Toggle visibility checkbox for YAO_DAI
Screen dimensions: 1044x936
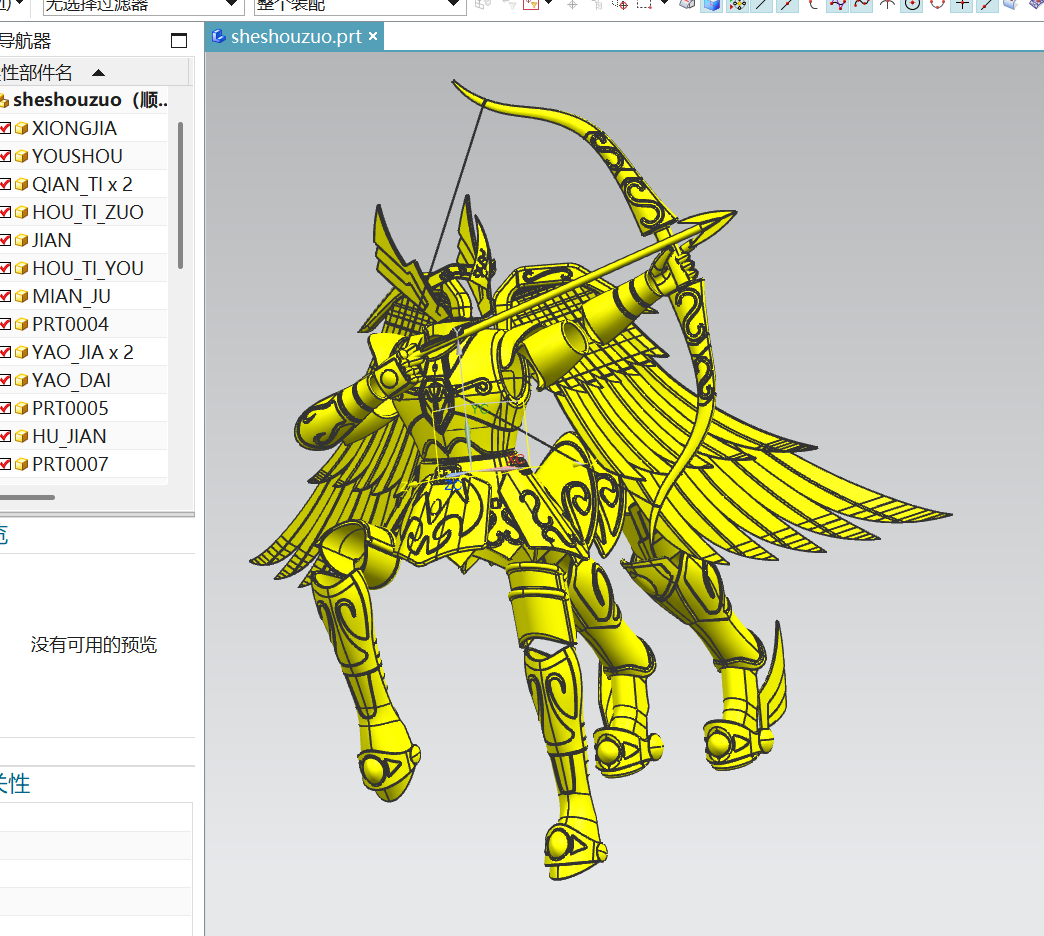(x=5, y=380)
